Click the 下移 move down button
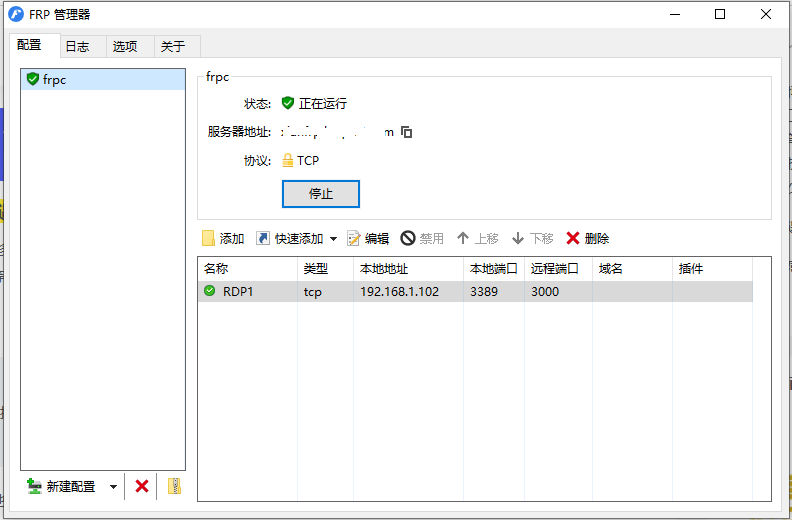The image size is (792, 520). click(532, 239)
